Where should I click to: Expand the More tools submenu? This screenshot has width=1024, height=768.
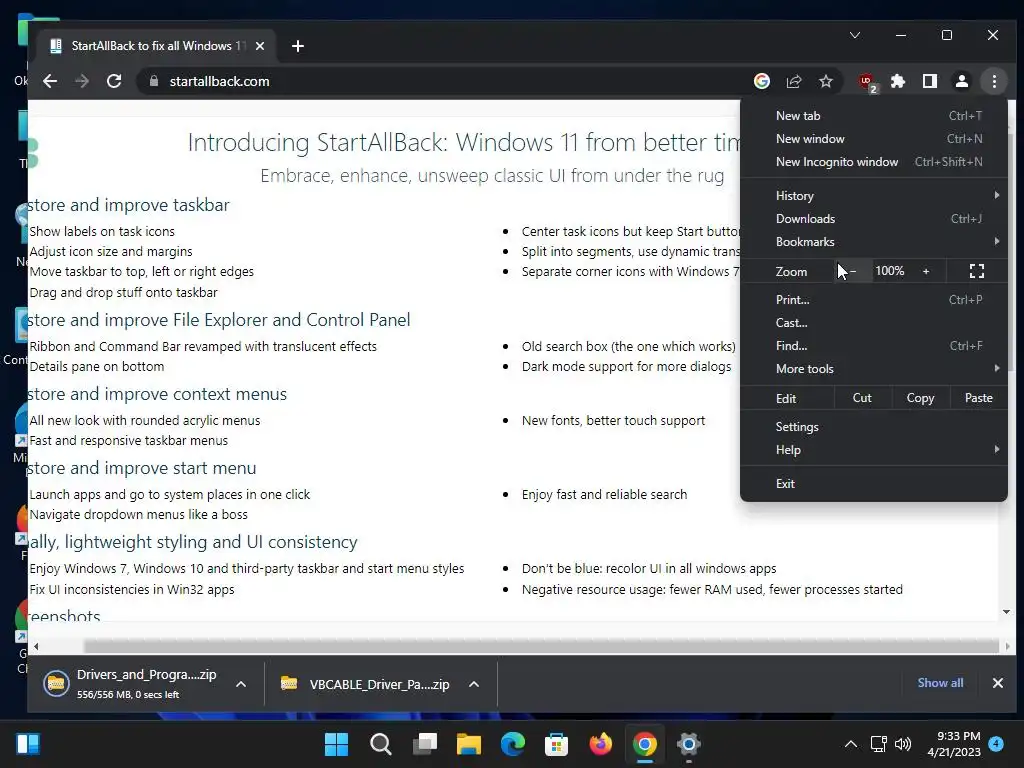pyautogui.click(x=874, y=368)
